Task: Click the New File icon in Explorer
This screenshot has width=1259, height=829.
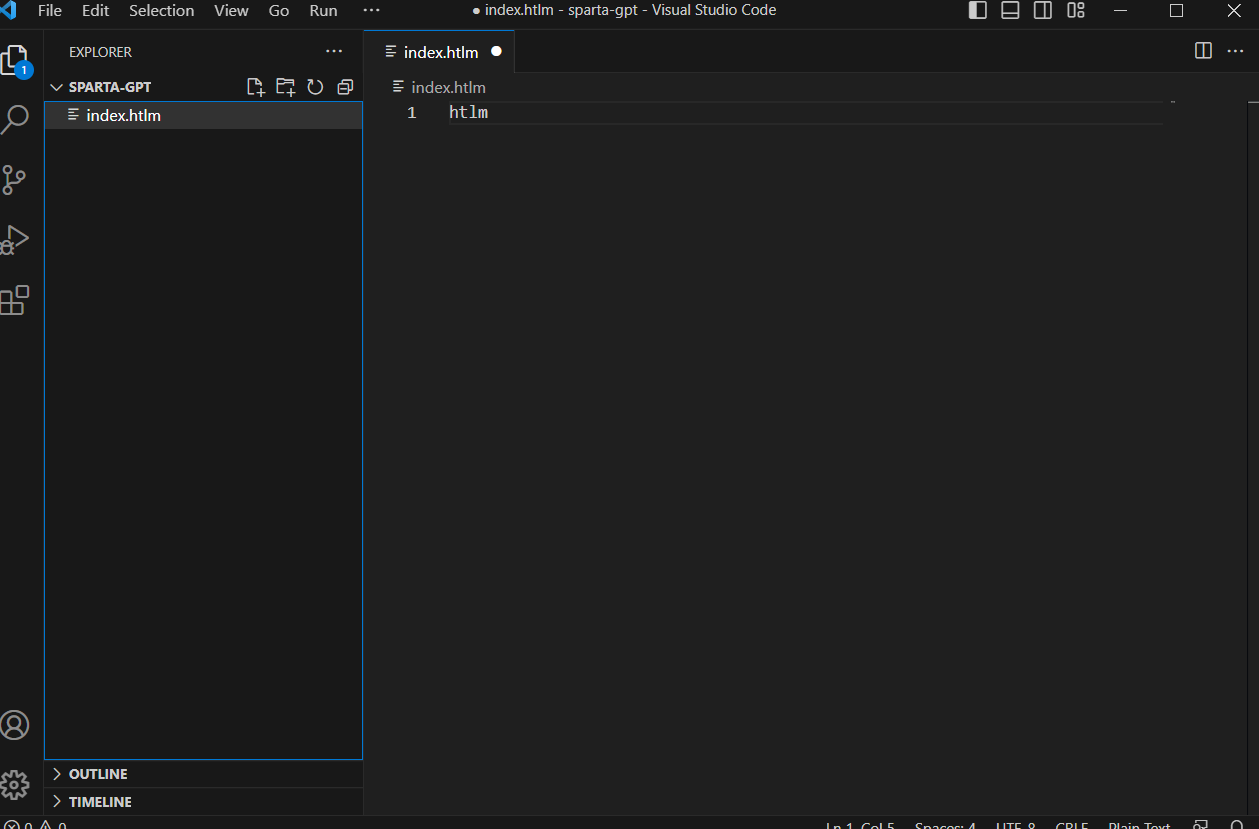Action: pyautogui.click(x=255, y=87)
